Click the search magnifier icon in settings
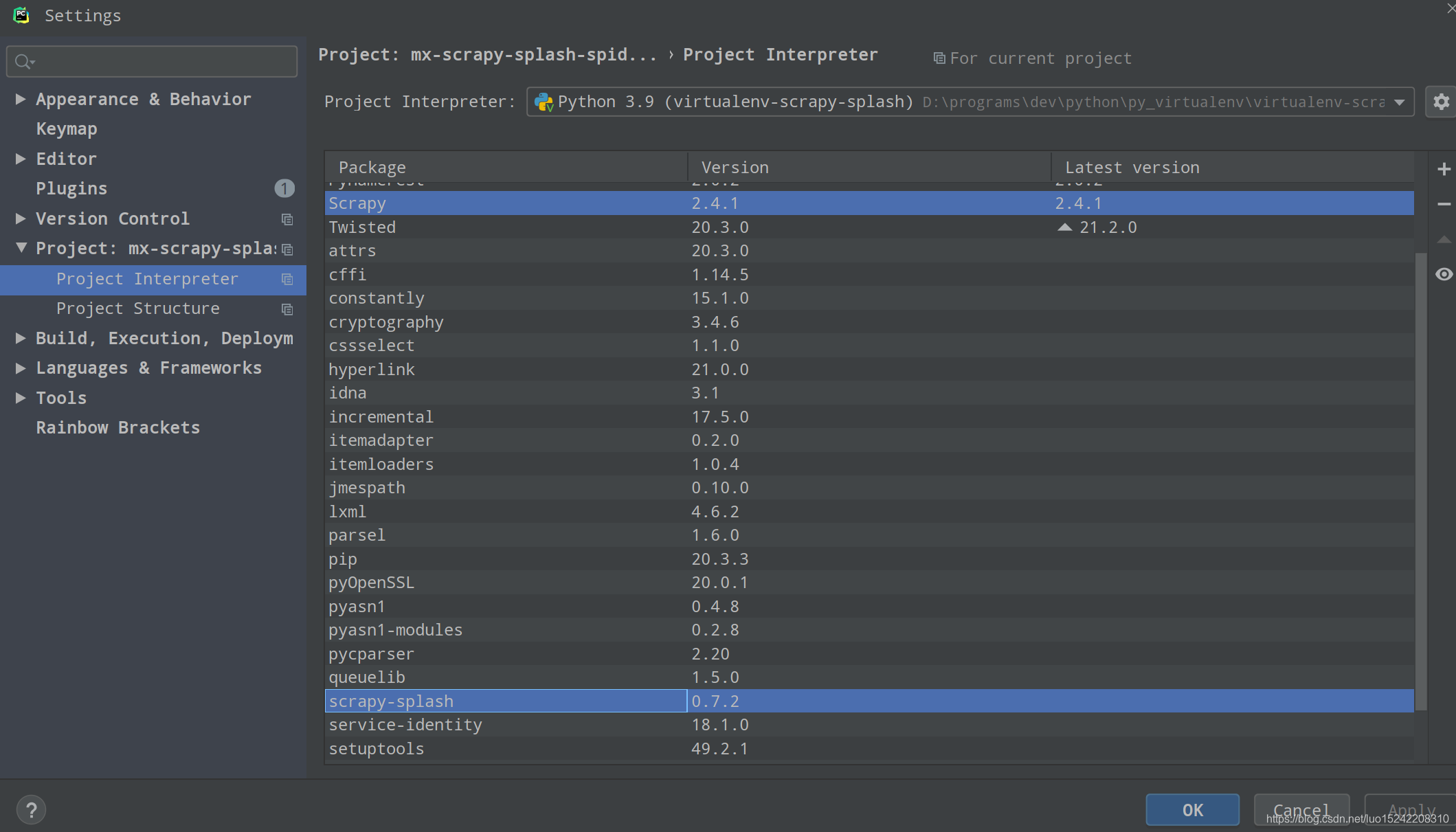 pos(23,62)
